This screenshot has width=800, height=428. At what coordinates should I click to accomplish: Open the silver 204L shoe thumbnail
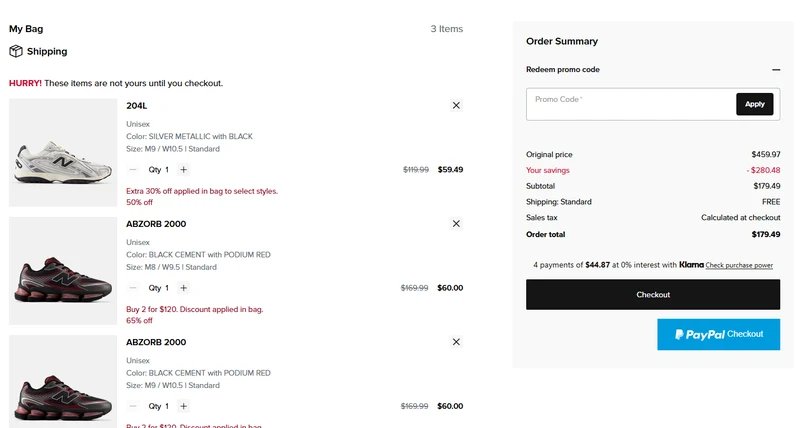coord(63,153)
